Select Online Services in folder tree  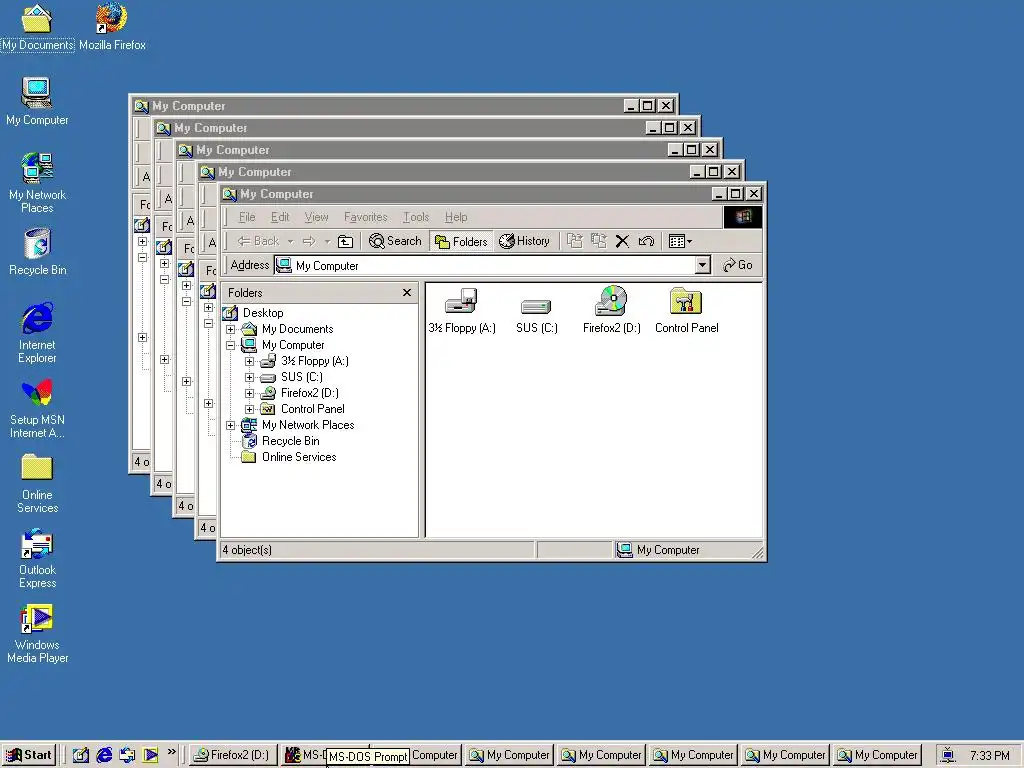(289, 457)
